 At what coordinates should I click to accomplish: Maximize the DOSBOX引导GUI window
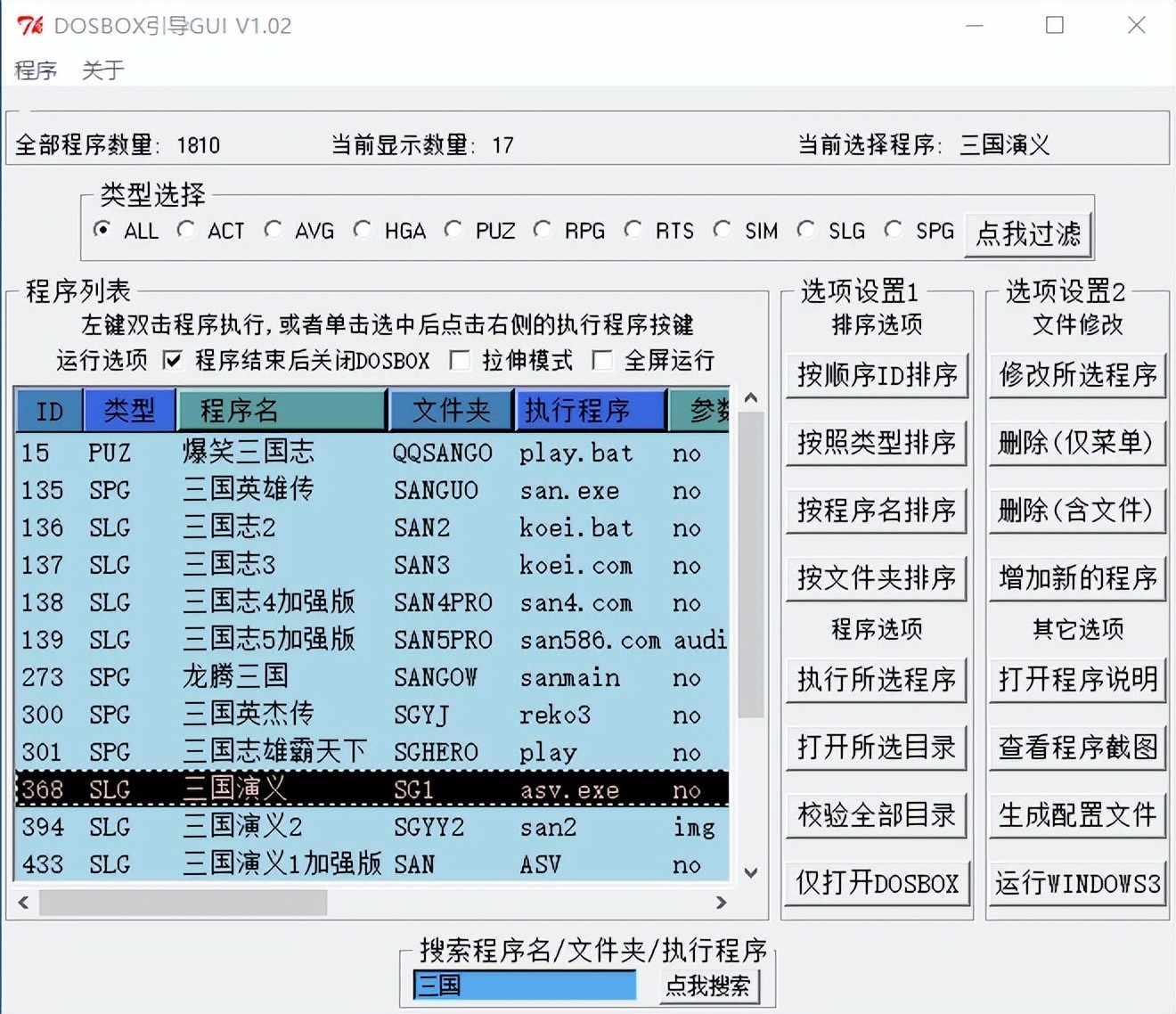(1055, 25)
